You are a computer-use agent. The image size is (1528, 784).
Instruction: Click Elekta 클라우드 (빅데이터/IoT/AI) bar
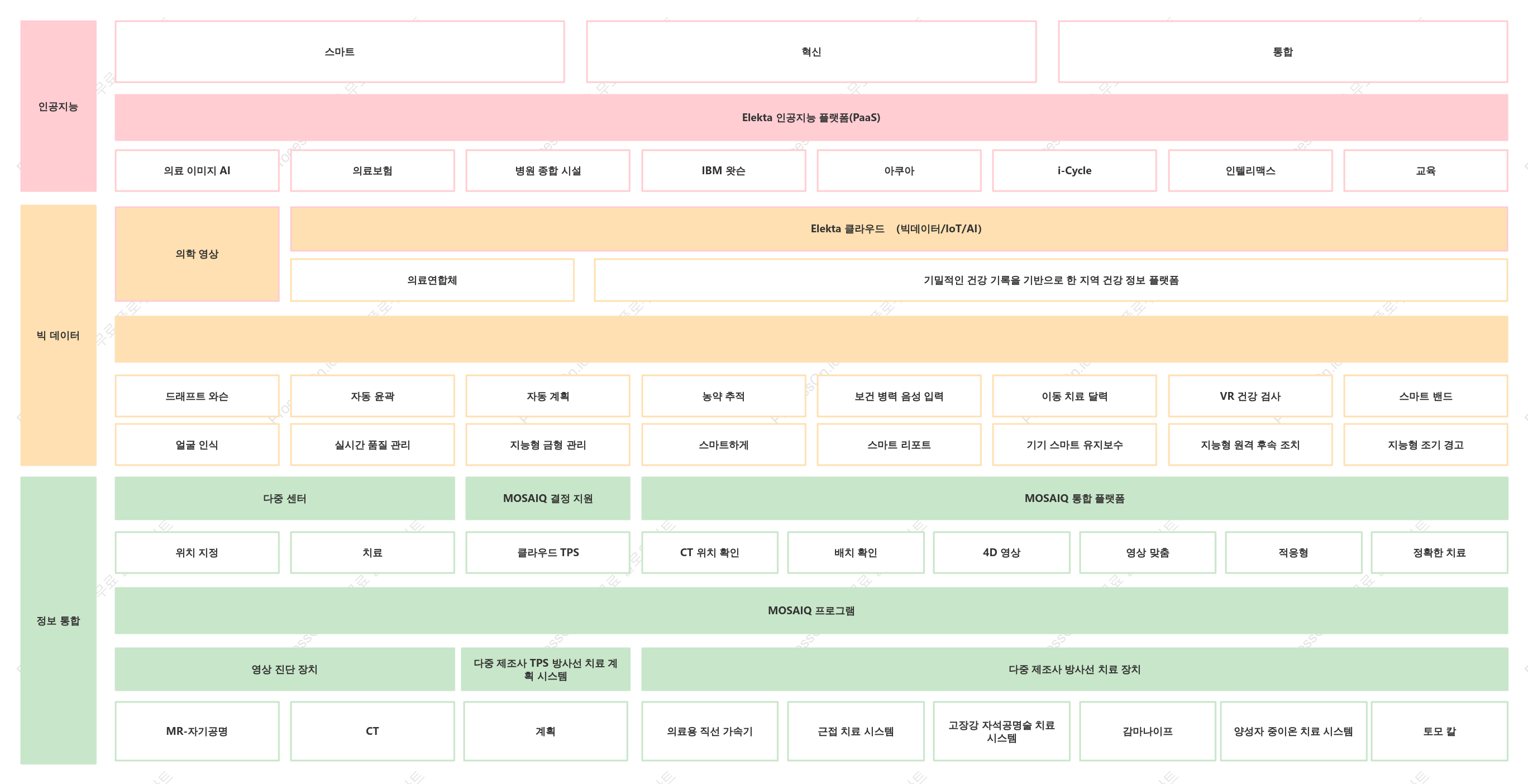tap(899, 229)
